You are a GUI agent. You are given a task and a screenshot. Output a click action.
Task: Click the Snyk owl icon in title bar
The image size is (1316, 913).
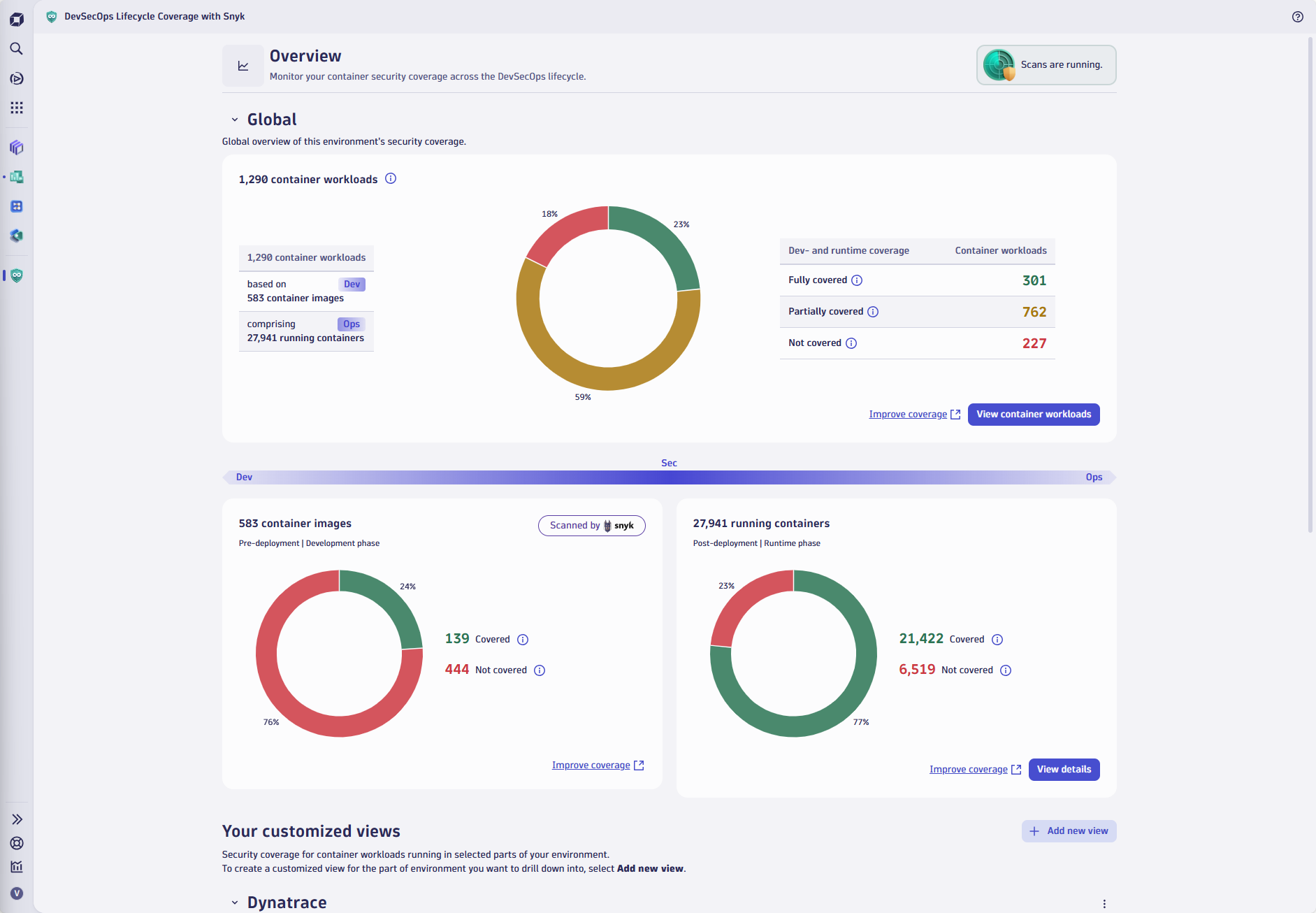(x=52, y=17)
